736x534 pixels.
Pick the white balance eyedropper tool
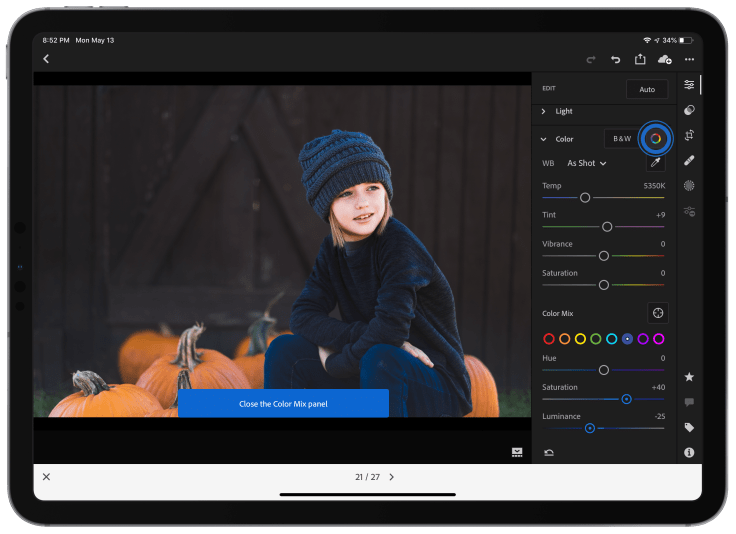[656, 163]
